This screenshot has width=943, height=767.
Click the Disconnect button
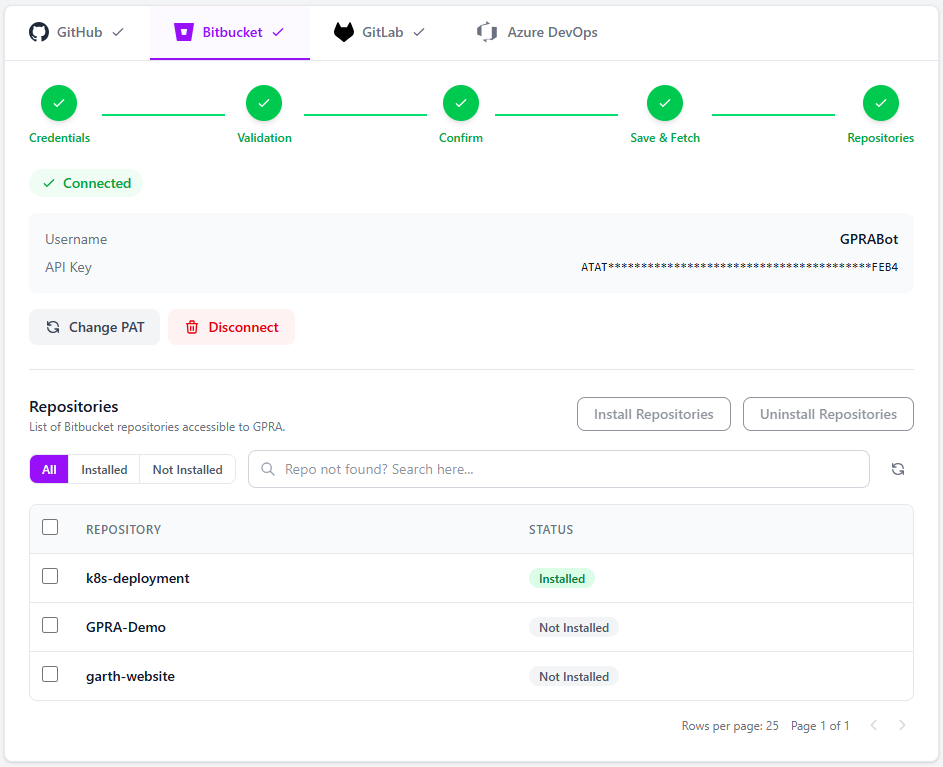point(231,327)
